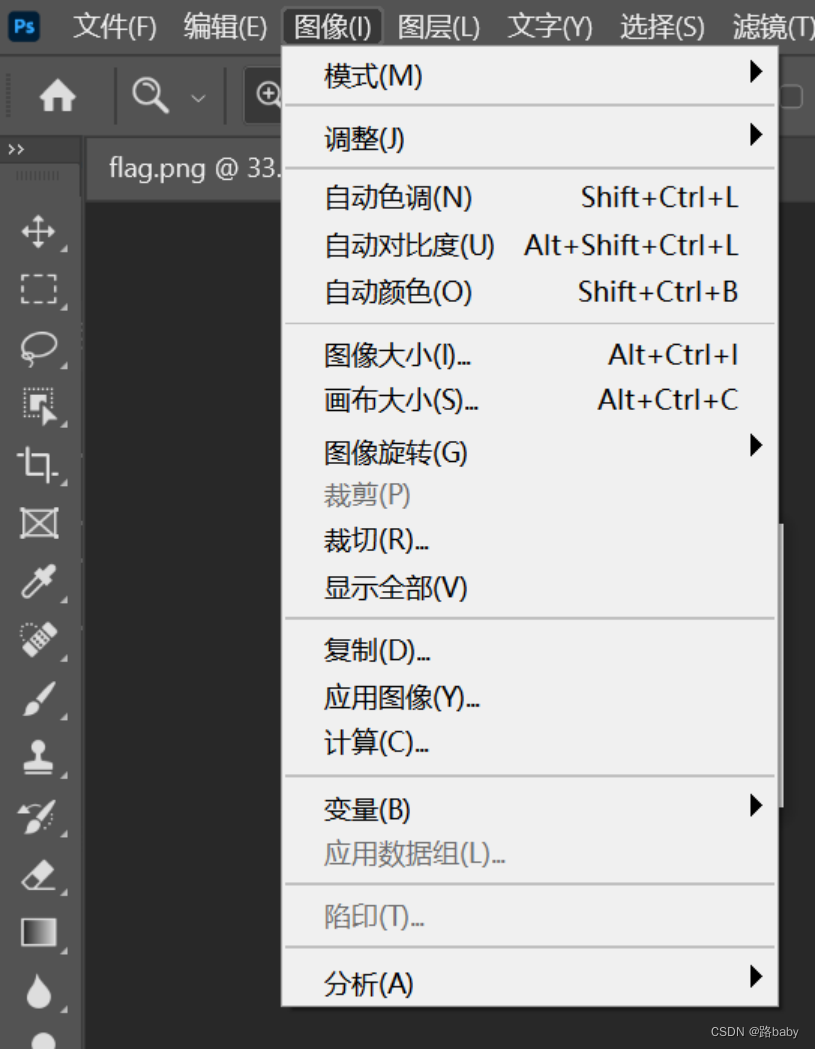Select the Brush tool

tap(39, 698)
